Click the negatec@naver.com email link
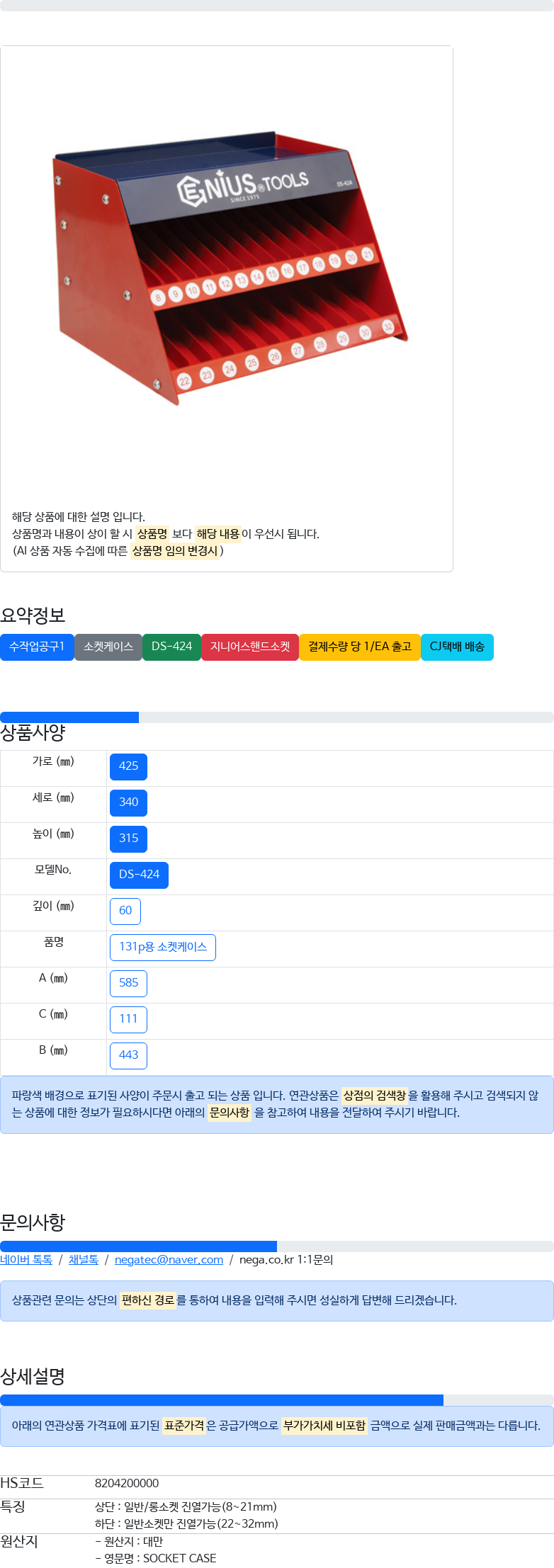 point(169,1260)
